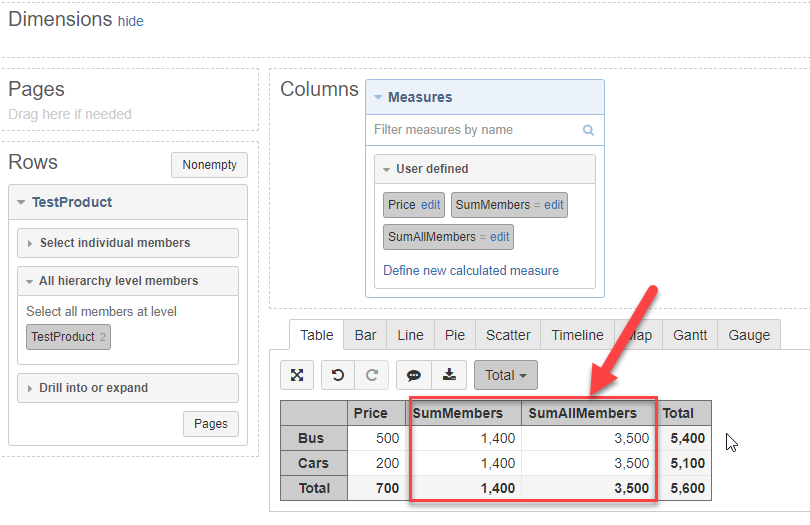Click the hide link next to Dimensions
Screen dimensions: 810x525
click(x=130, y=21)
